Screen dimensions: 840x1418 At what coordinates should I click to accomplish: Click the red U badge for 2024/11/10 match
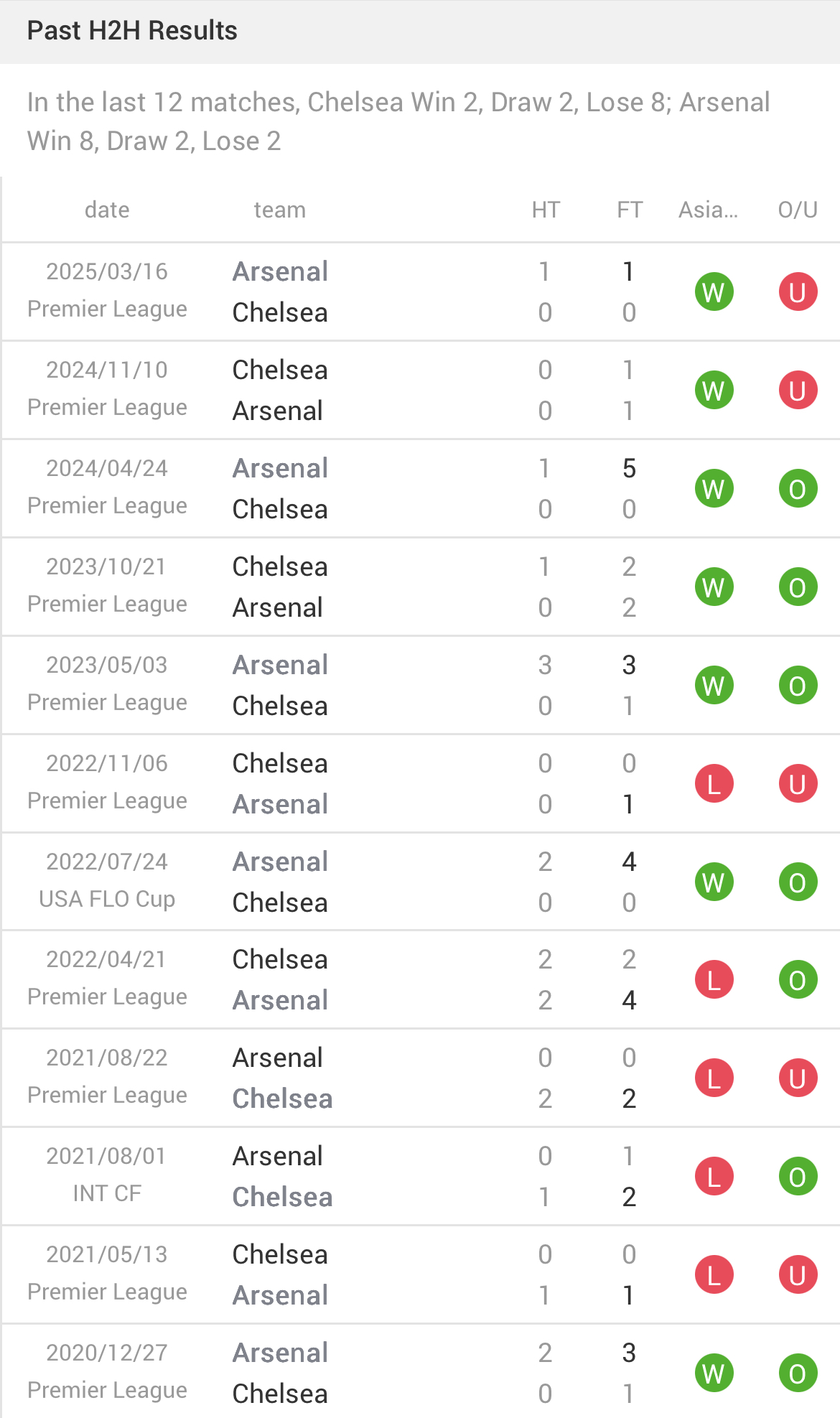[x=798, y=391]
